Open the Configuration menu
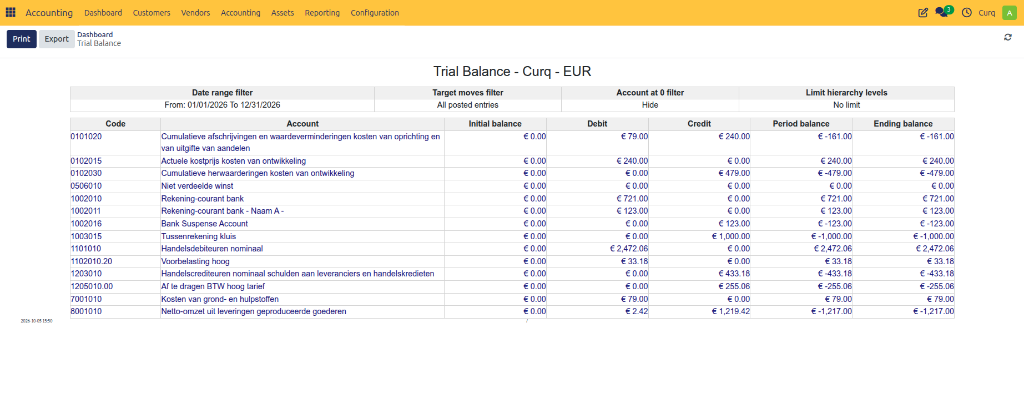Screen dimensions: 1024x406 pyautogui.click(x=375, y=13)
